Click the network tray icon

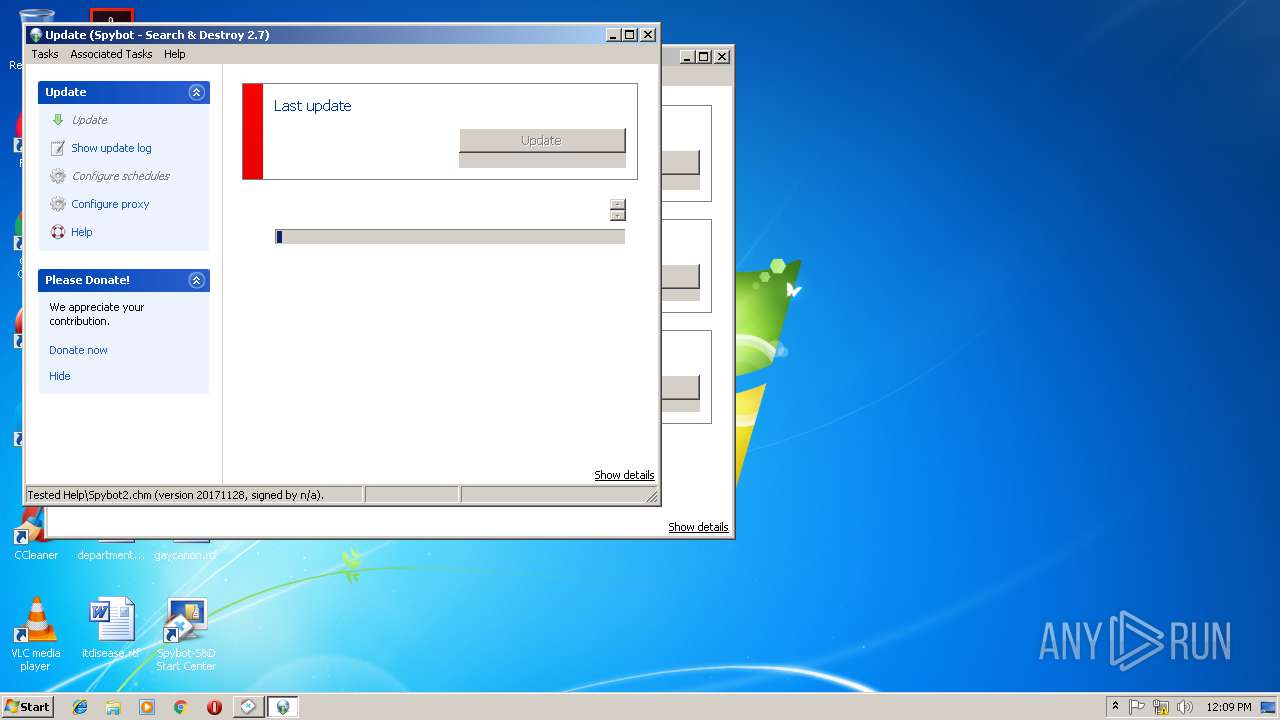1161,707
